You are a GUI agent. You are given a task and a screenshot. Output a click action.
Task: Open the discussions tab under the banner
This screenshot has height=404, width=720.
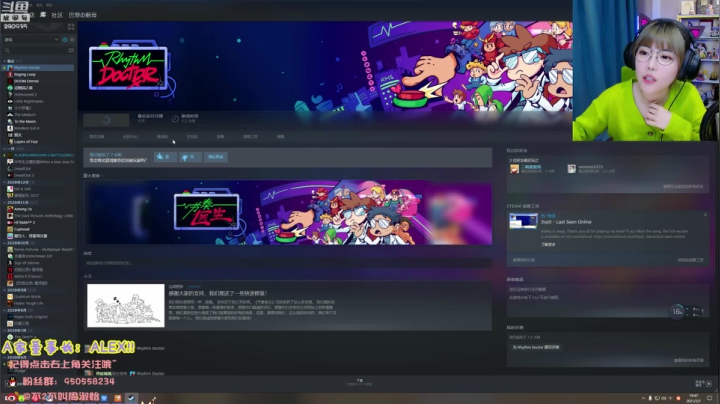[x=192, y=137]
